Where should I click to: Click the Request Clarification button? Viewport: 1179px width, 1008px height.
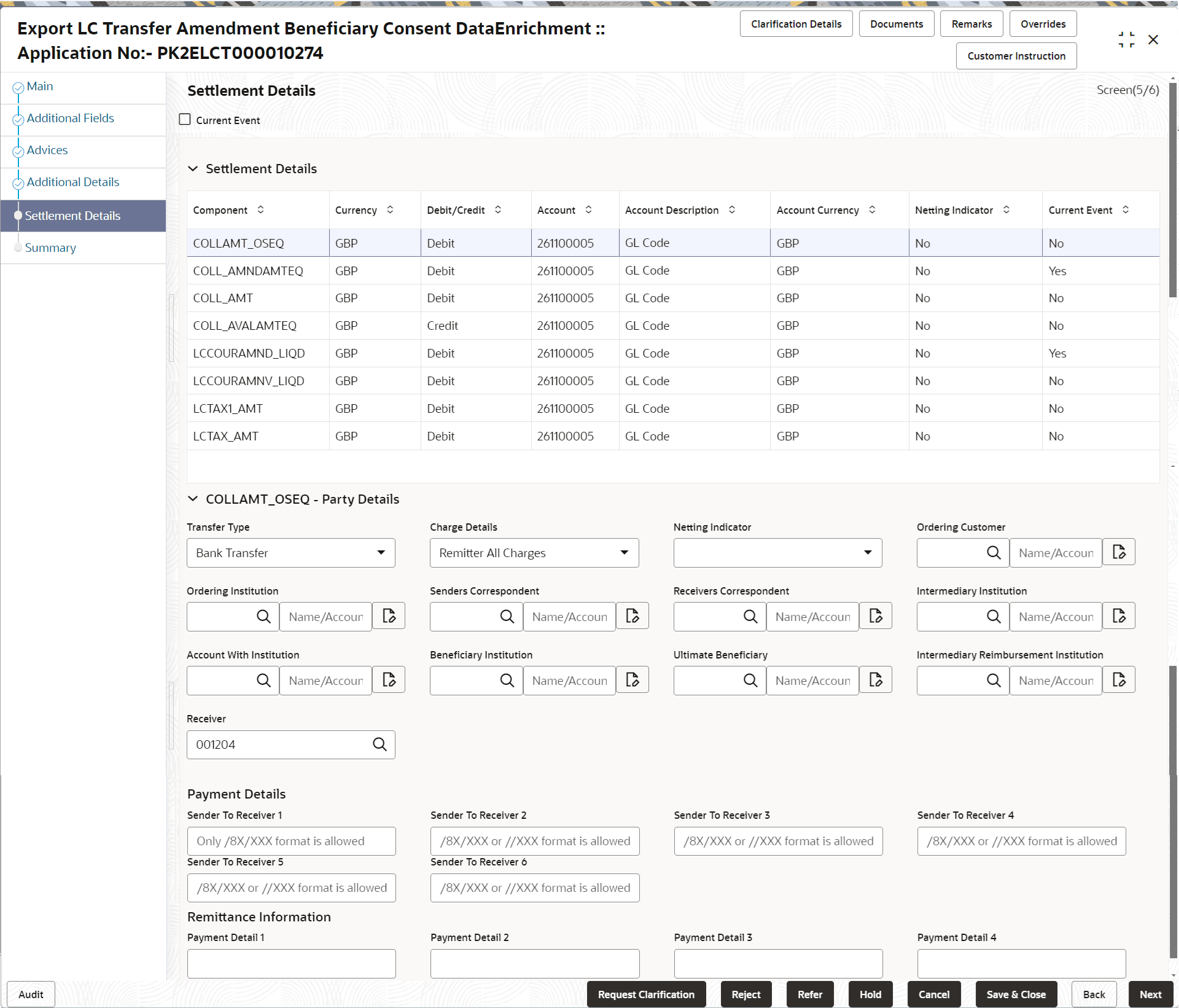645,994
